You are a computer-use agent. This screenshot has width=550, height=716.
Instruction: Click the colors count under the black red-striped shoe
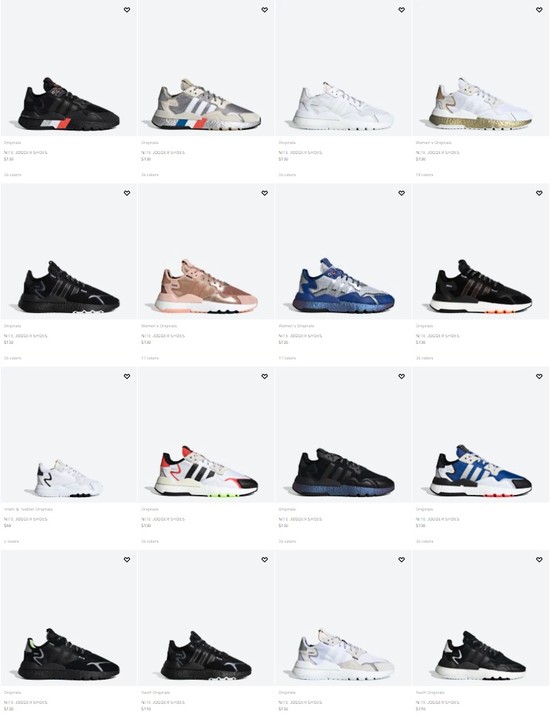click(x=13, y=175)
